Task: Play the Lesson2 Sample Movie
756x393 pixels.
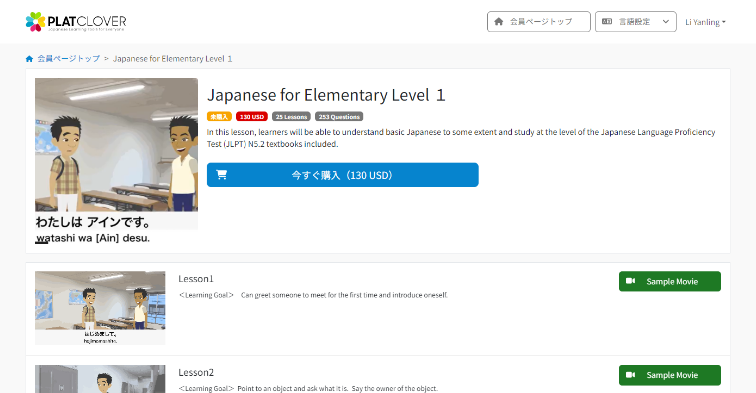Action: [670, 375]
